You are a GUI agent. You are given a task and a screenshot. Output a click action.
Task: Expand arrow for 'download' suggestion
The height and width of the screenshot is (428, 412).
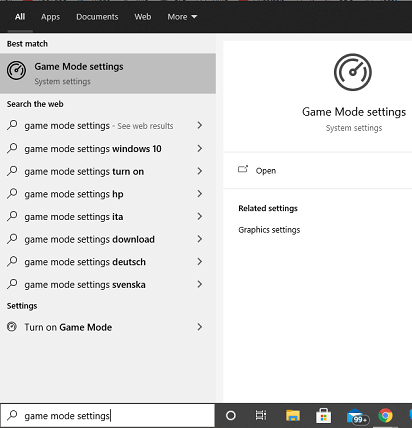click(x=200, y=239)
